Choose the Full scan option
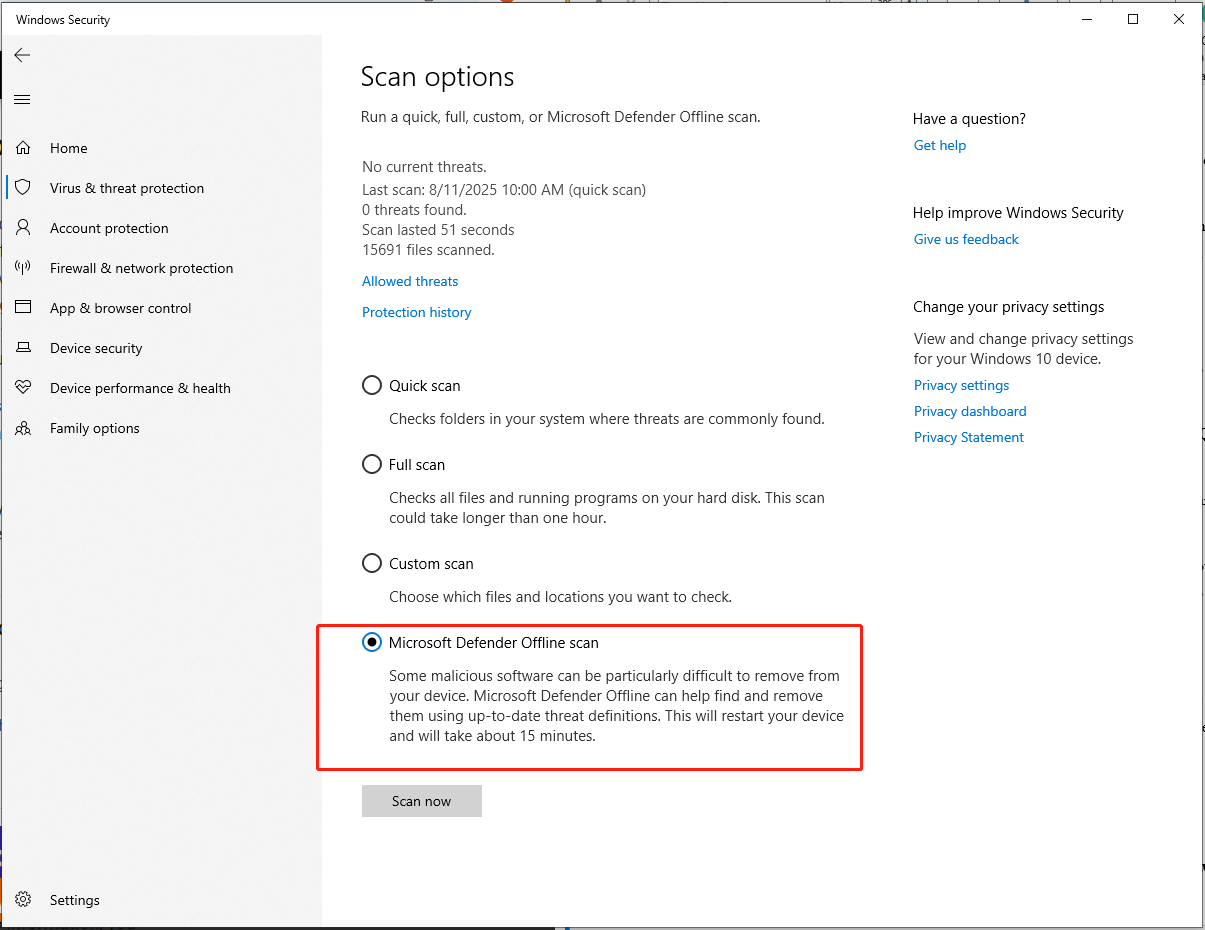1205x930 pixels. [371, 463]
